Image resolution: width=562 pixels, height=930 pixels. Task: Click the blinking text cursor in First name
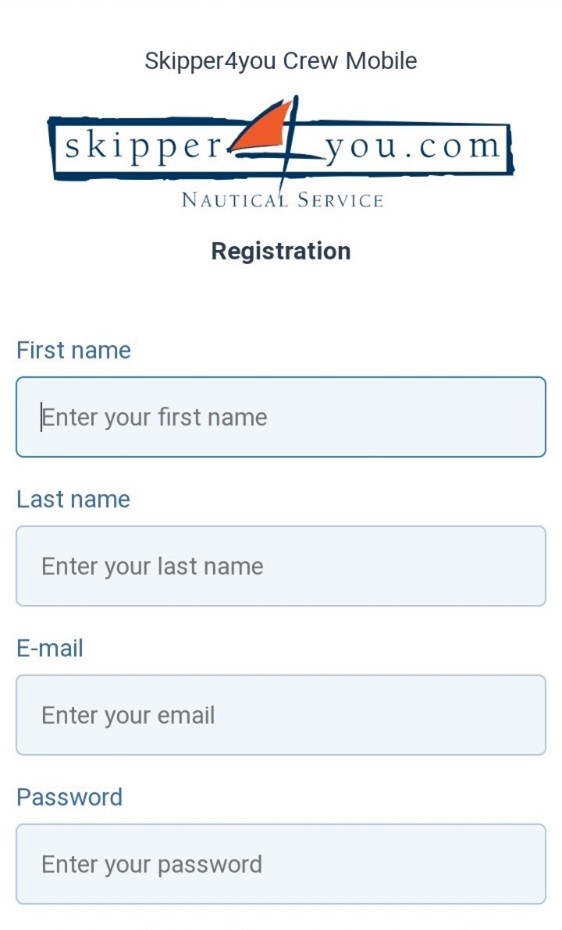pos(41,417)
